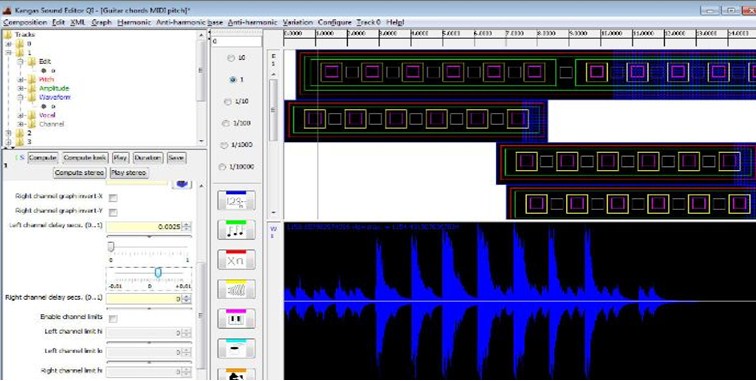756x381 pixels.
Task: Expand the Amplitude node in the tree
Action: [20, 89]
